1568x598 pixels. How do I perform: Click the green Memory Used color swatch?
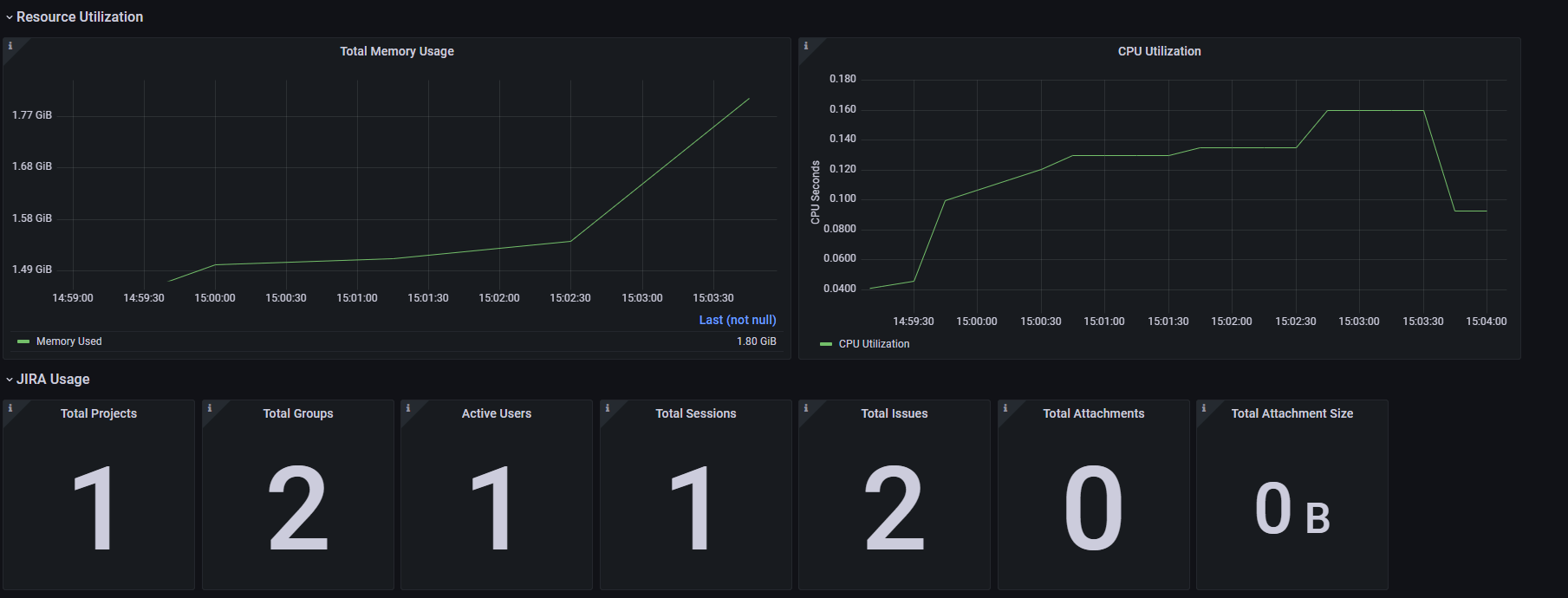tap(23, 341)
